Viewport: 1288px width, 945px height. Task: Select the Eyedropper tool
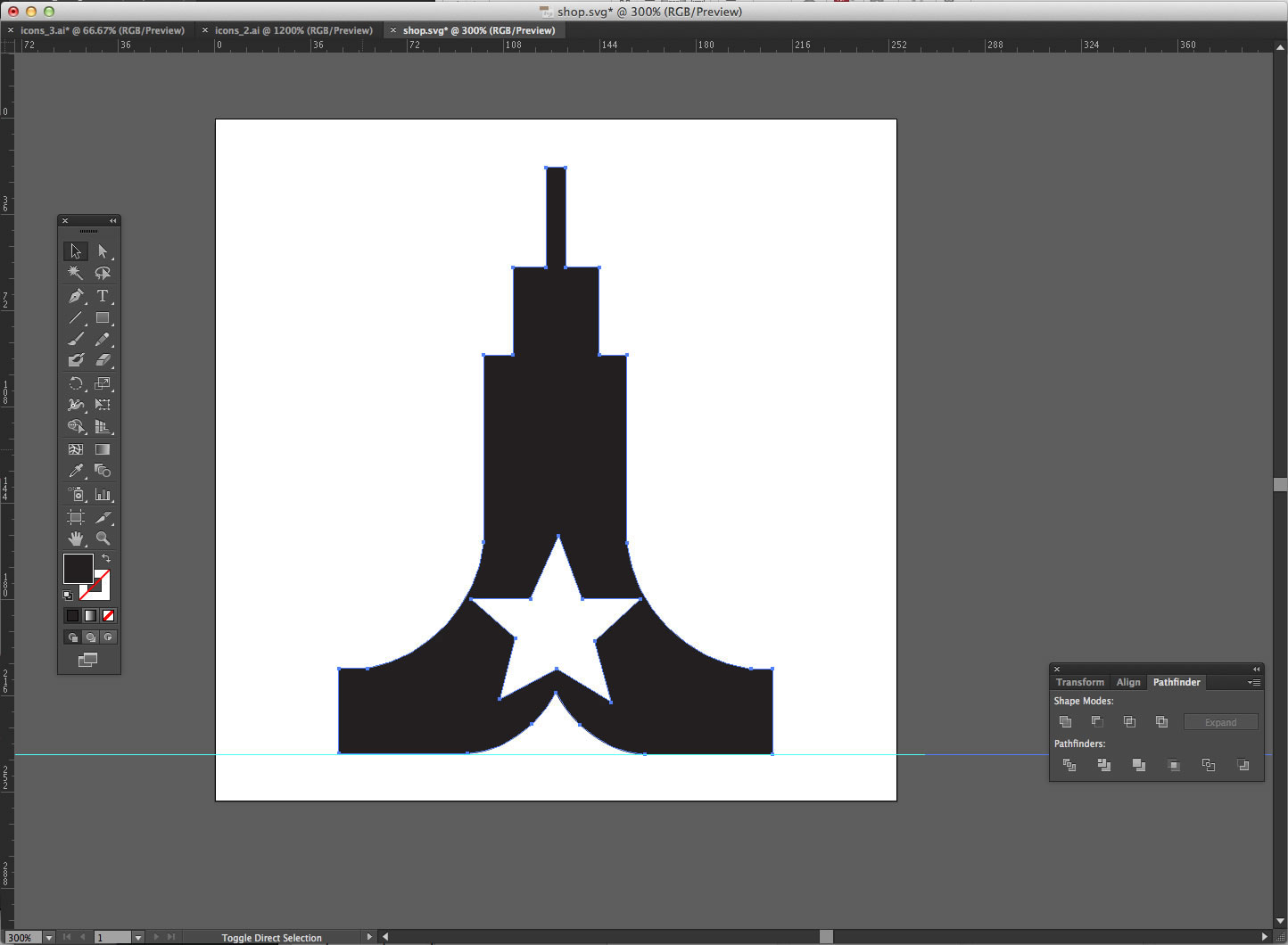76,471
